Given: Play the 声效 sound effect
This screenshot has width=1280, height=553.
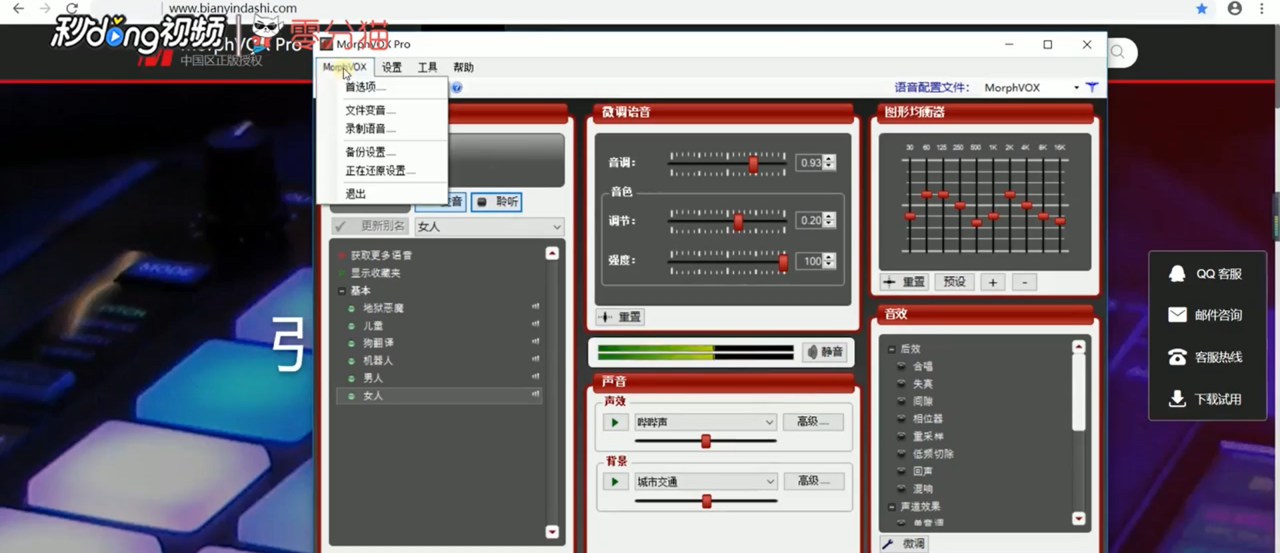Looking at the screenshot, I should click(615, 423).
